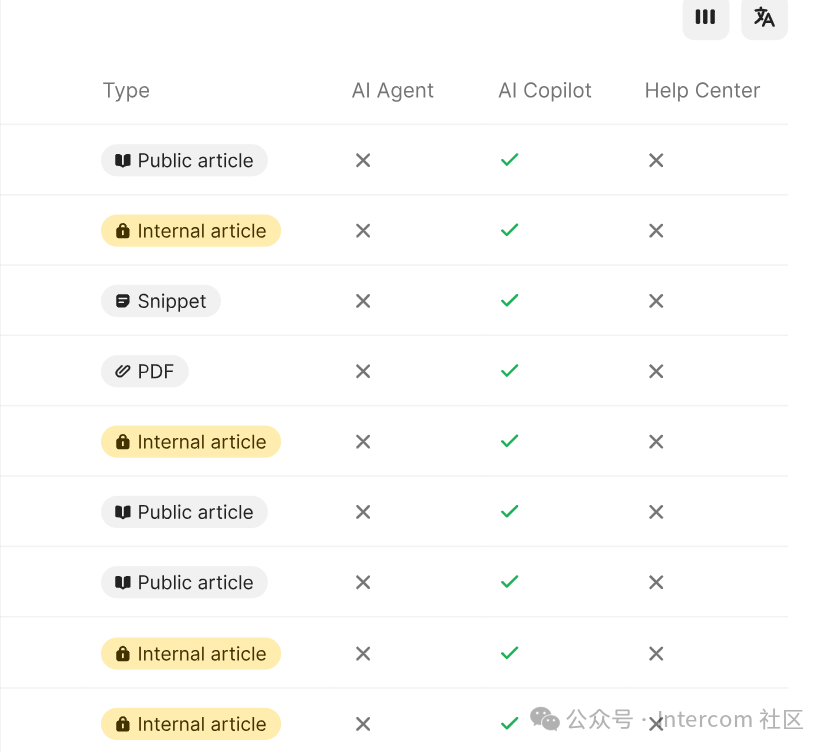Sort by the Type column header
This screenshot has height=752, width=830.
tap(126, 91)
